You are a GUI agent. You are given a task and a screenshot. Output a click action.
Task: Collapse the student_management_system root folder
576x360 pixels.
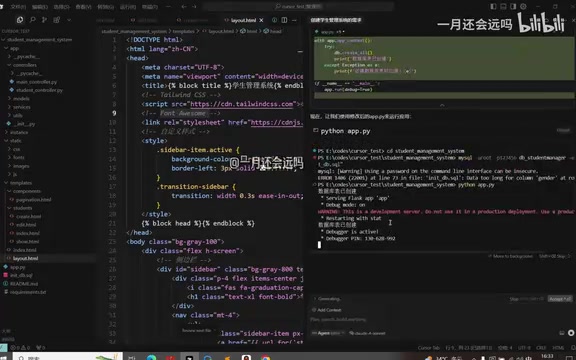[39, 39]
